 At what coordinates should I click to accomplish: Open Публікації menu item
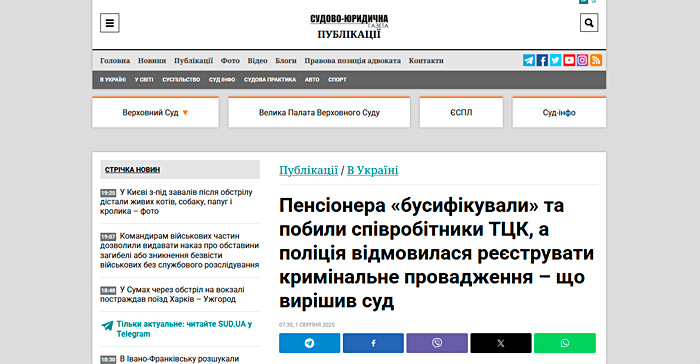coord(193,61)
